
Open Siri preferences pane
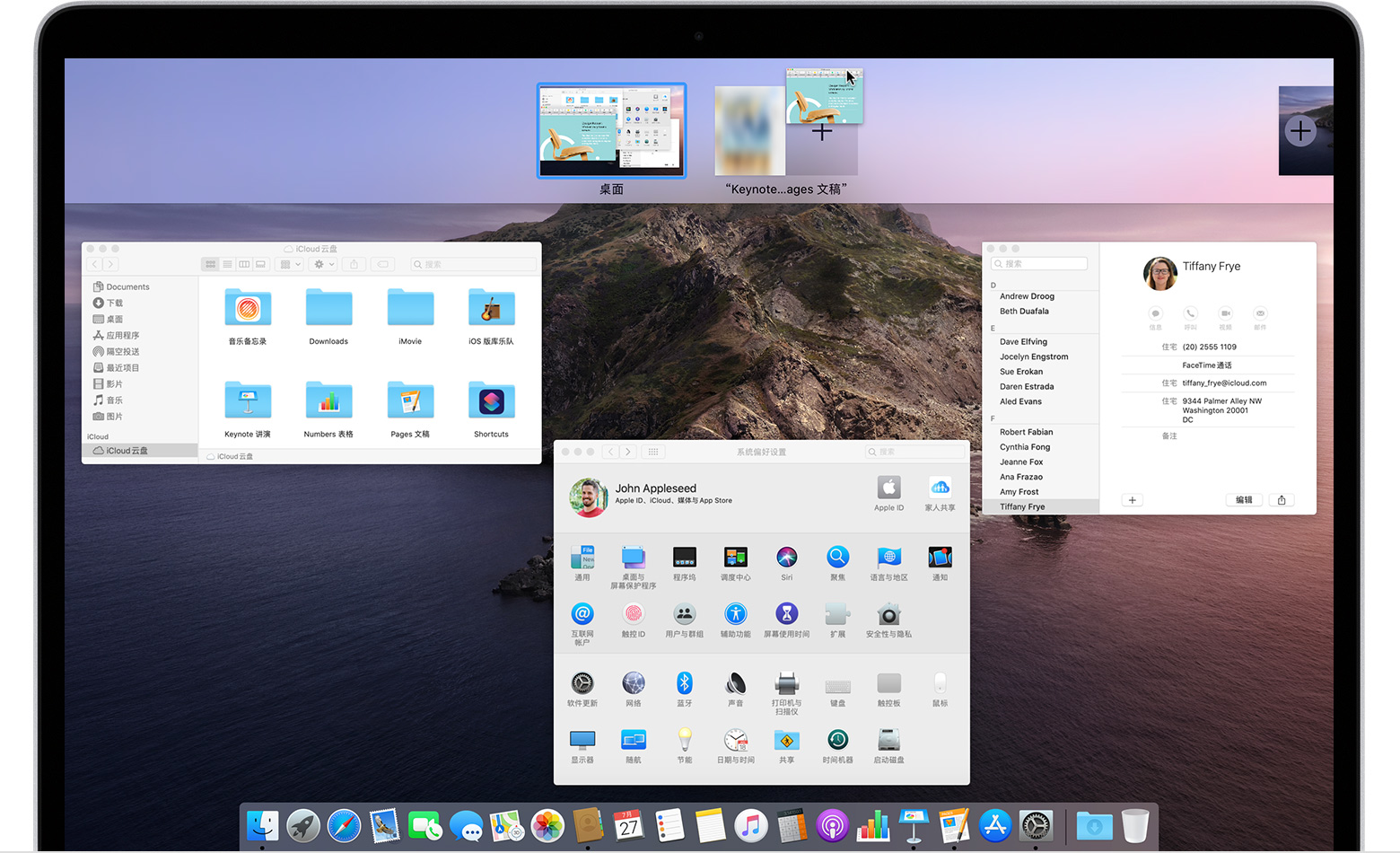786,558
